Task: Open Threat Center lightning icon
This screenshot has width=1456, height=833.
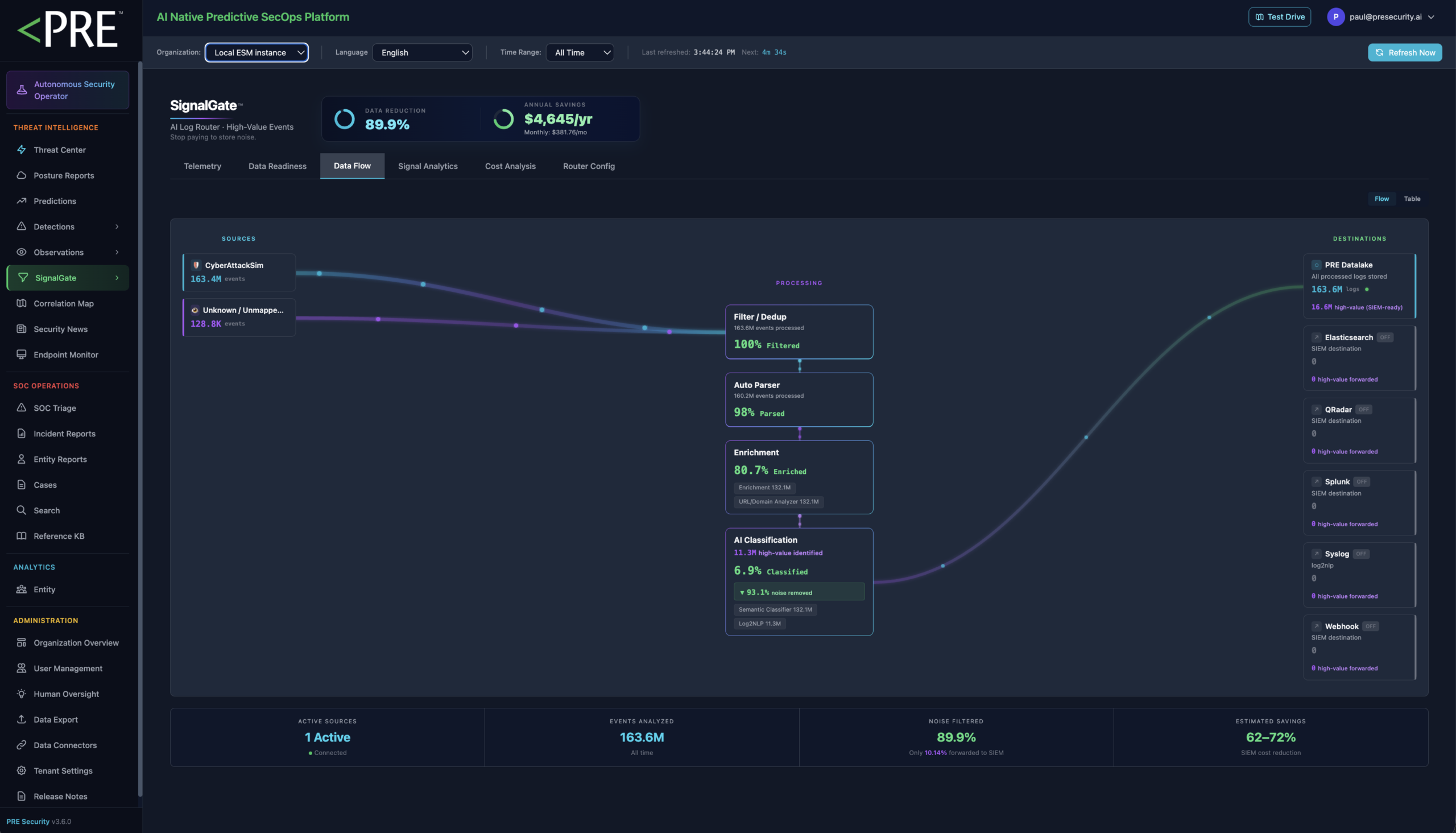Action: click(21, 150)
